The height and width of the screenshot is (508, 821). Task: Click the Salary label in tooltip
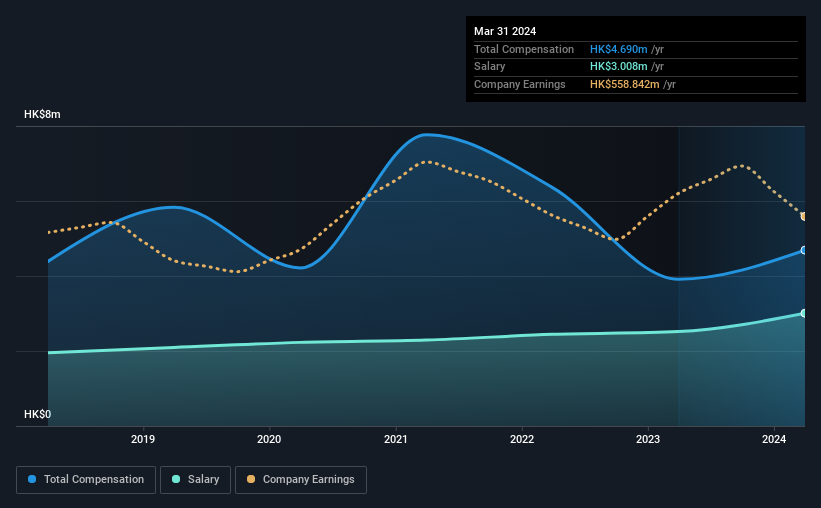pos(490,67)
